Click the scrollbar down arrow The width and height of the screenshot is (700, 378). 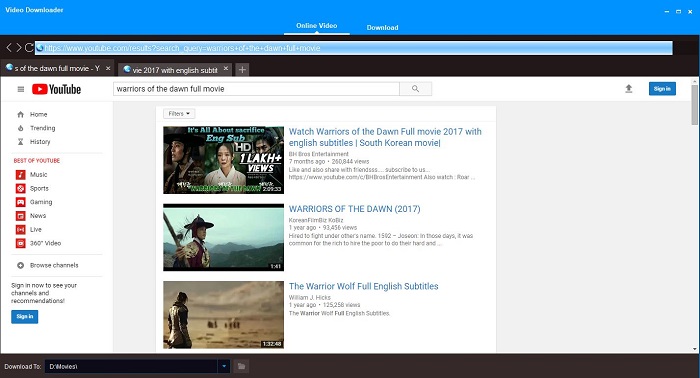coord(695,349)
